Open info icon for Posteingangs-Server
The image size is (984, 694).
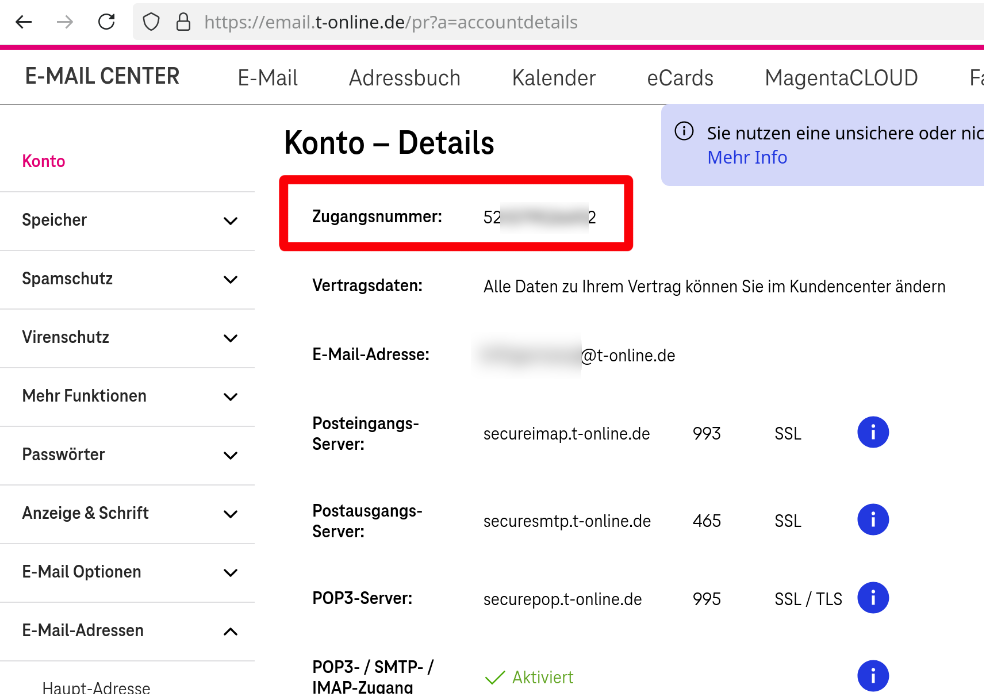873,433
